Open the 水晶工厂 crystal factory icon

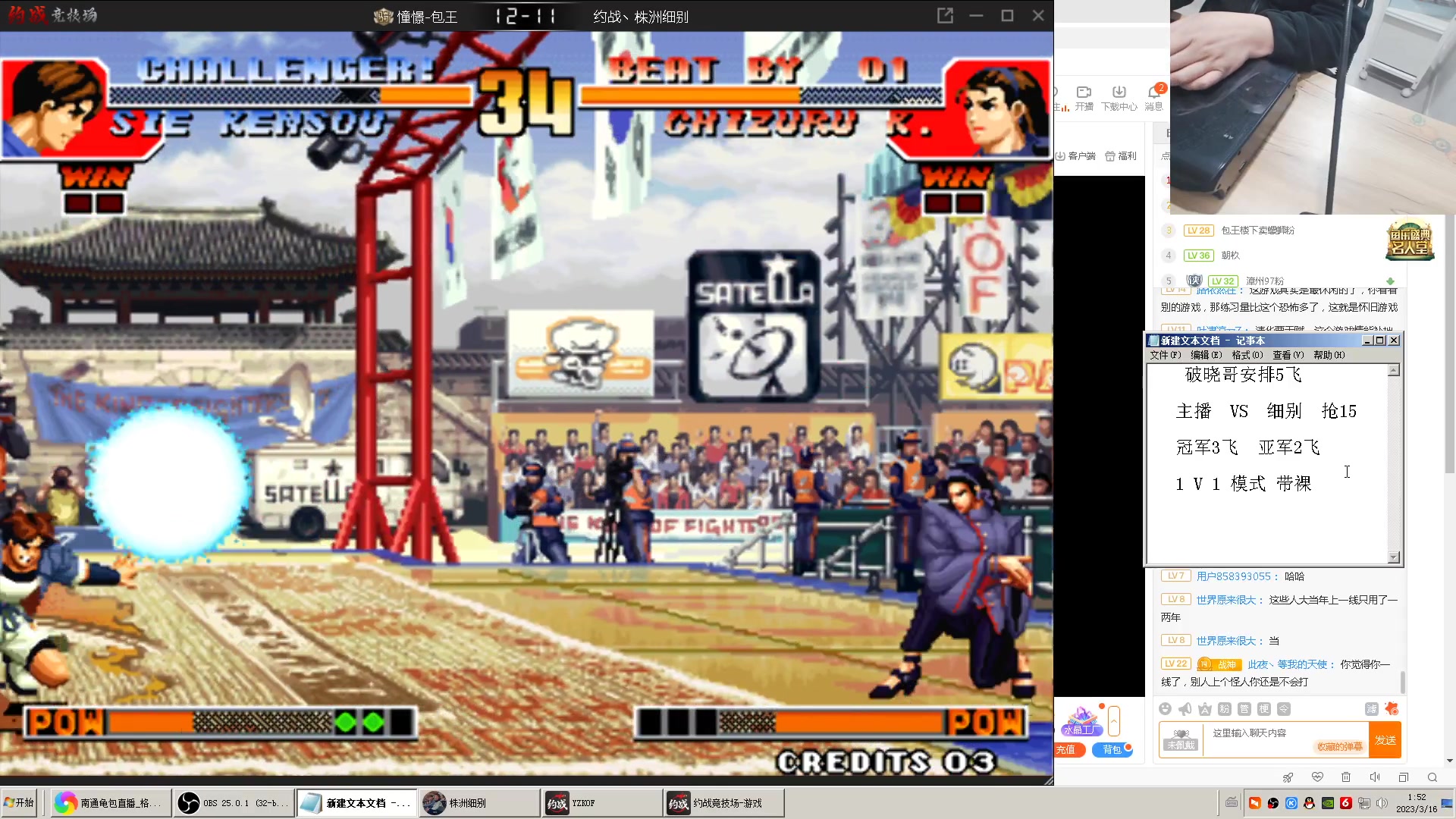click(1082, 721)
